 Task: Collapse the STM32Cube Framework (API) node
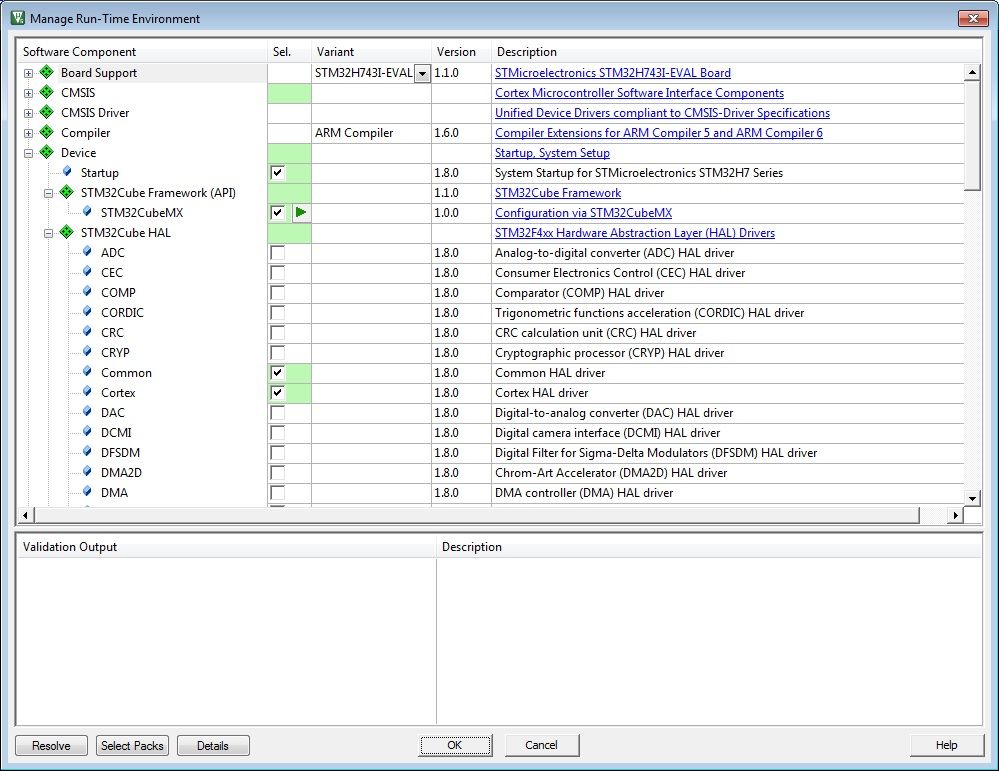48,193
